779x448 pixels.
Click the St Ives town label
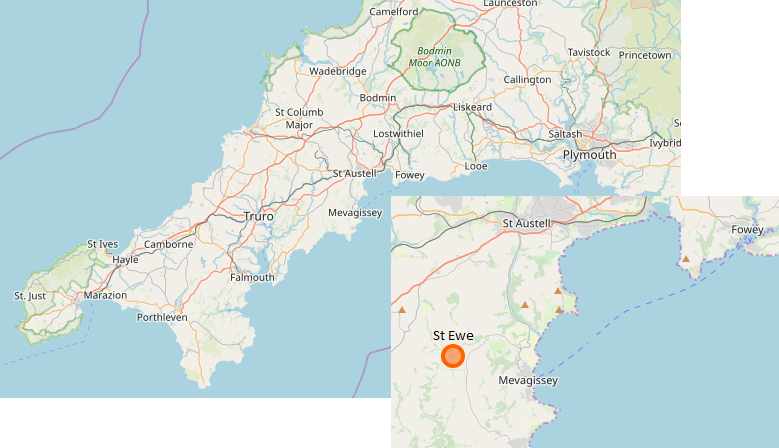pyautogui.click(x=103, y=244)
